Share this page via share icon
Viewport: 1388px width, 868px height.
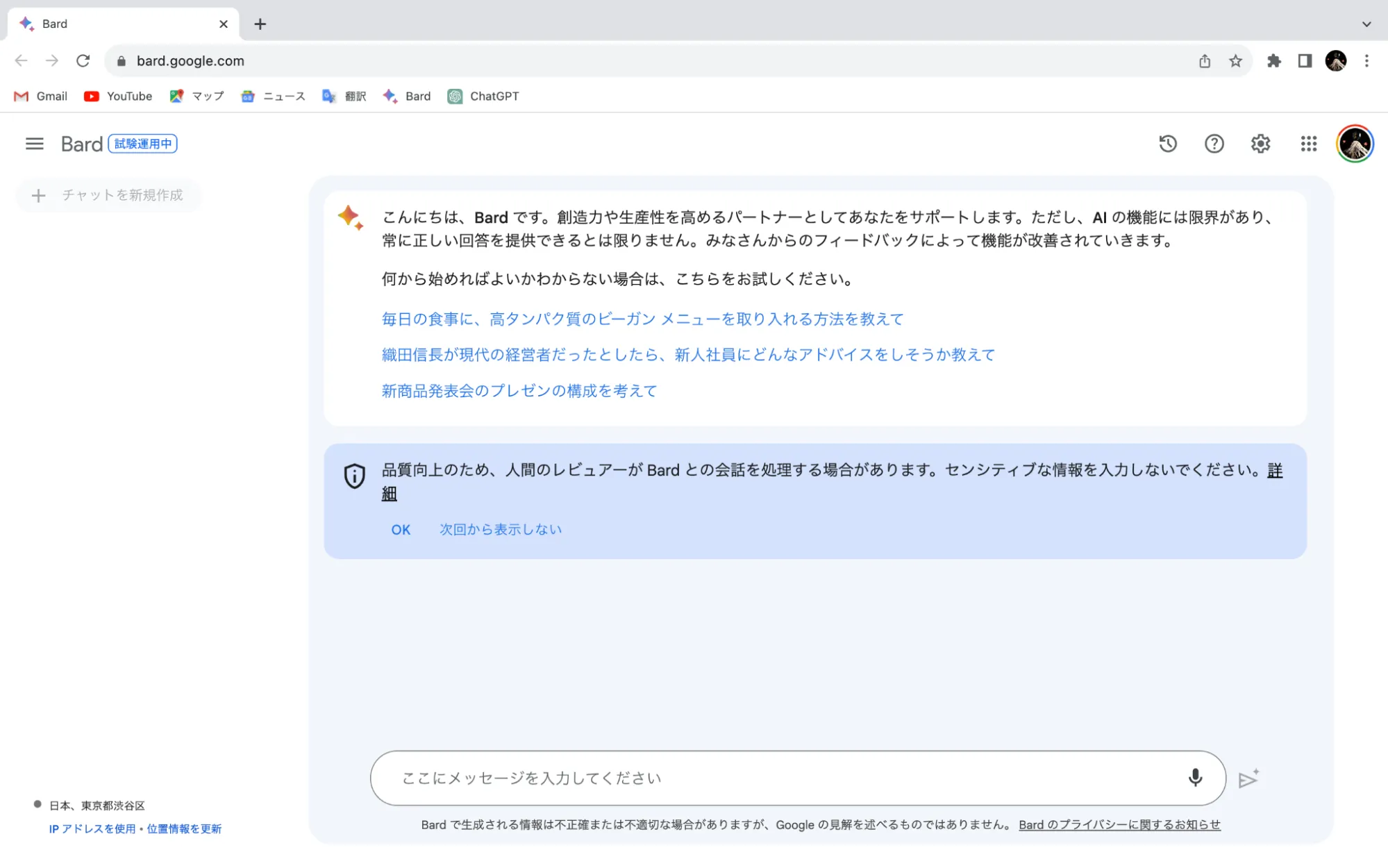pyautogui.click(x=1205, y=61)
